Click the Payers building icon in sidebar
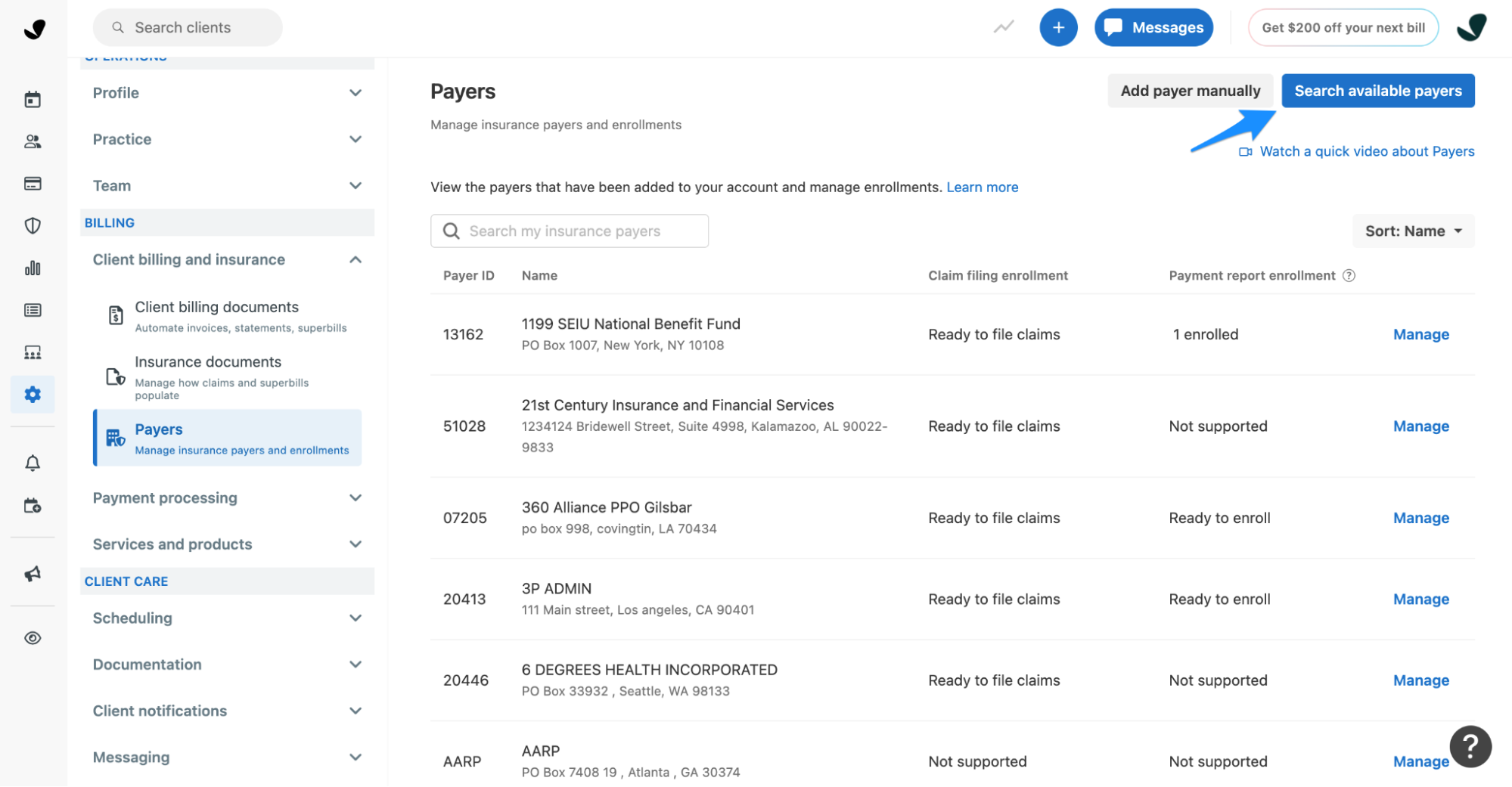This screenshot has width=1512, height=787. point(115,438)
